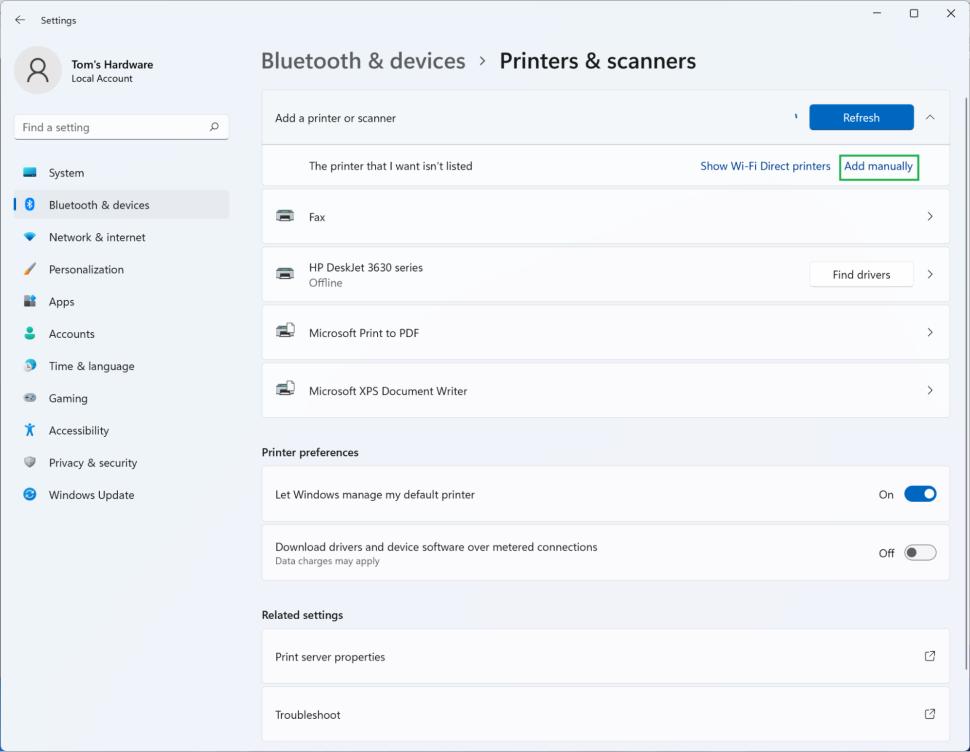Click the back arrow in Settings
This screenshot has height=752, width=970.
coord(20,20)
